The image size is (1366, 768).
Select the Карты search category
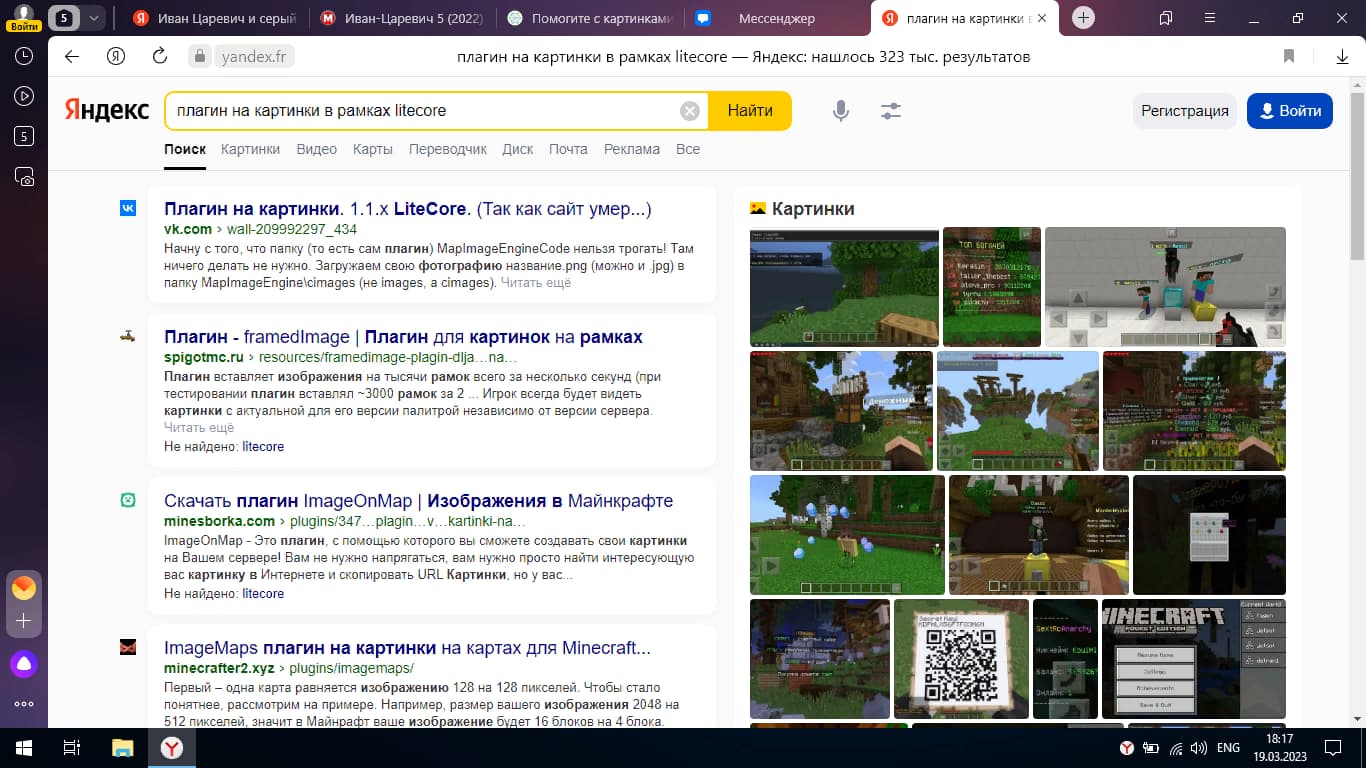coord(372,149)
